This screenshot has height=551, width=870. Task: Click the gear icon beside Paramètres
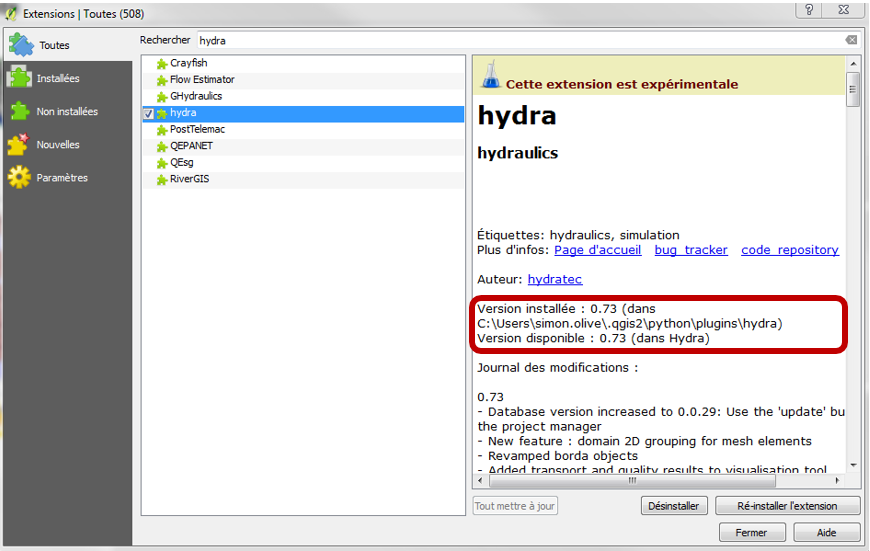[x=19, y=177]
